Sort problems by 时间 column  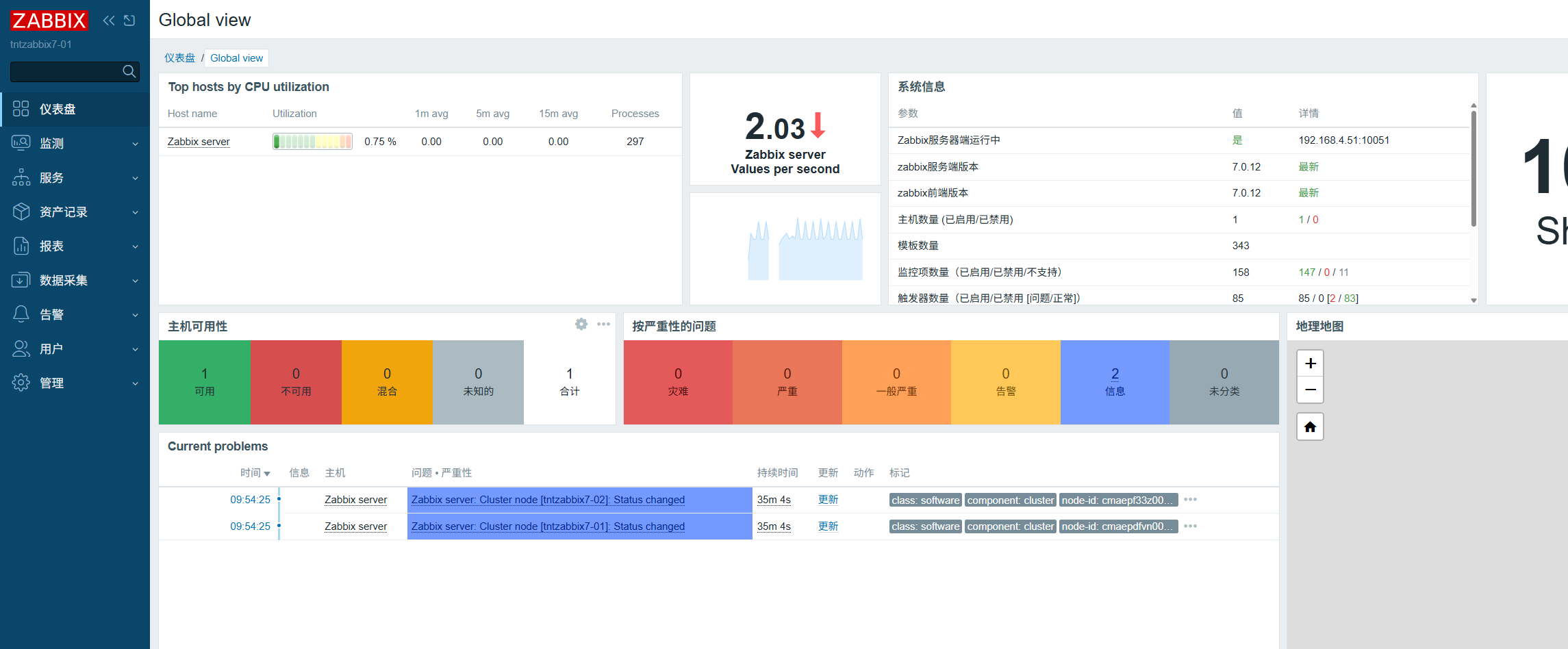[255, 473]
